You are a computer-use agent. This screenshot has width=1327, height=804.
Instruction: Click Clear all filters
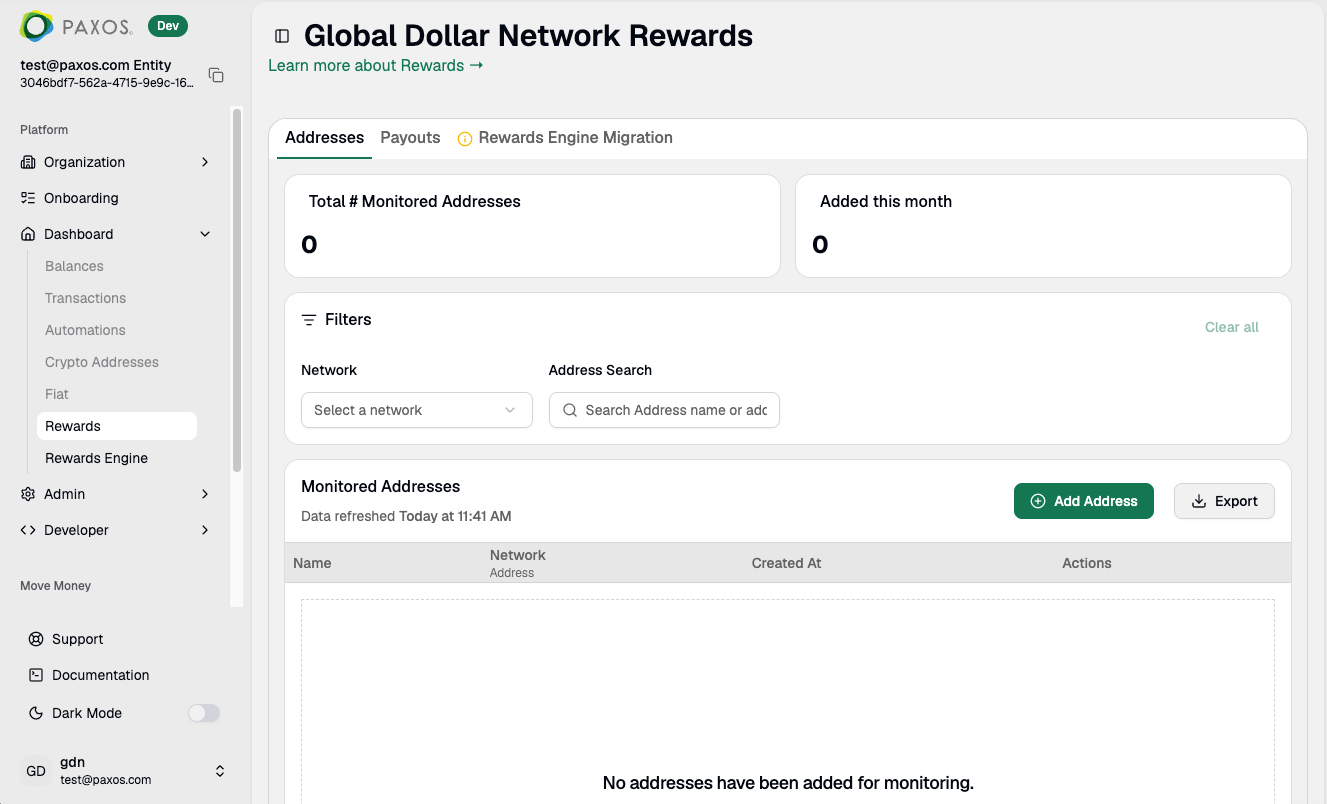click(1232, 327)
